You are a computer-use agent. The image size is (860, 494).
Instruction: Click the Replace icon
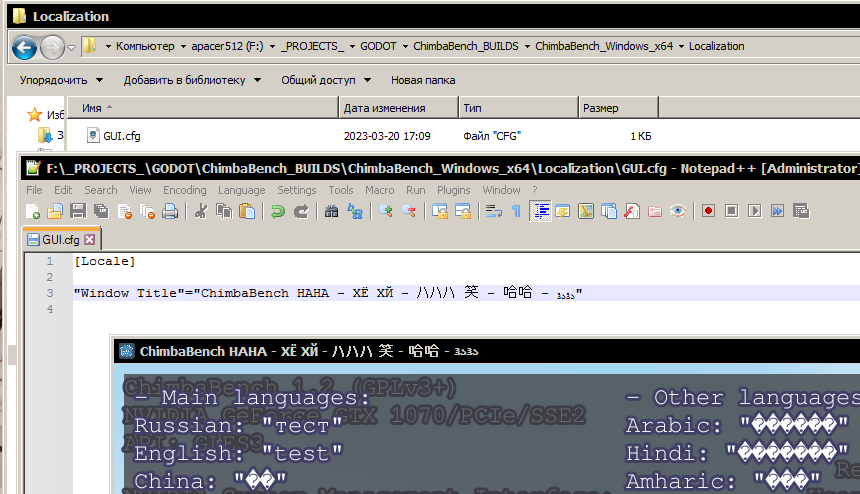point(355,211)
